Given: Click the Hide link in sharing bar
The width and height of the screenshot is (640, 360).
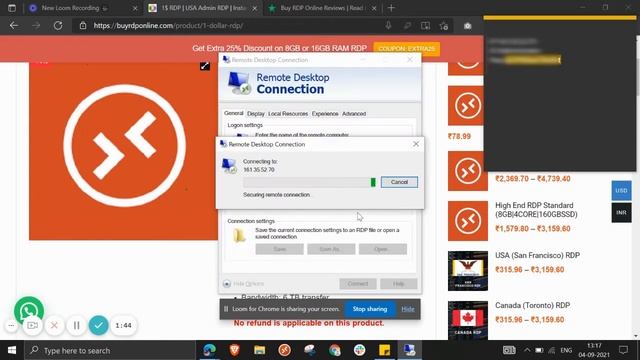Looking at the screenshot, I should tap(407, 309).
